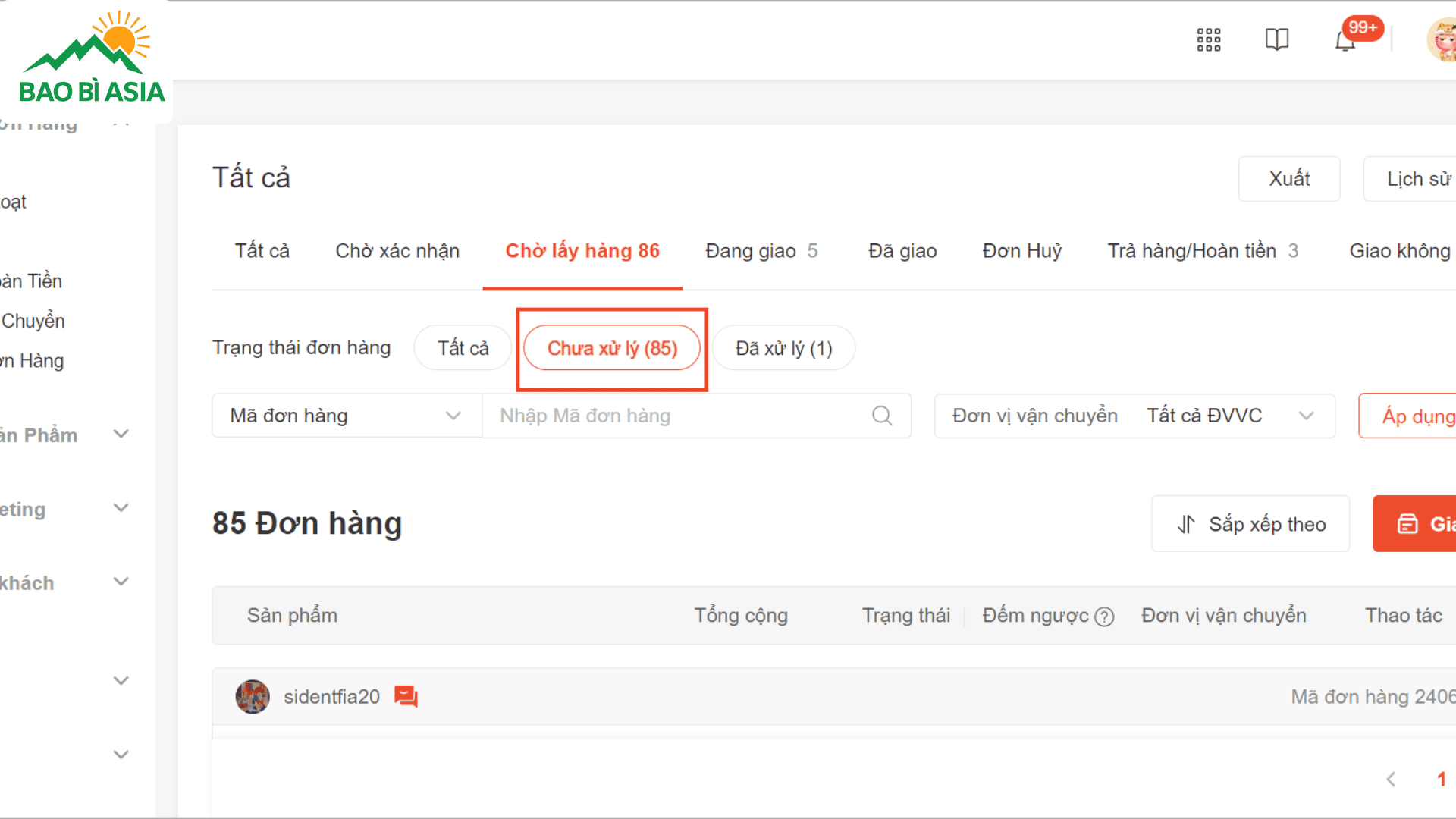Select the Tất cả order status filter
1456x819 pixels.
tap(463, 348)
